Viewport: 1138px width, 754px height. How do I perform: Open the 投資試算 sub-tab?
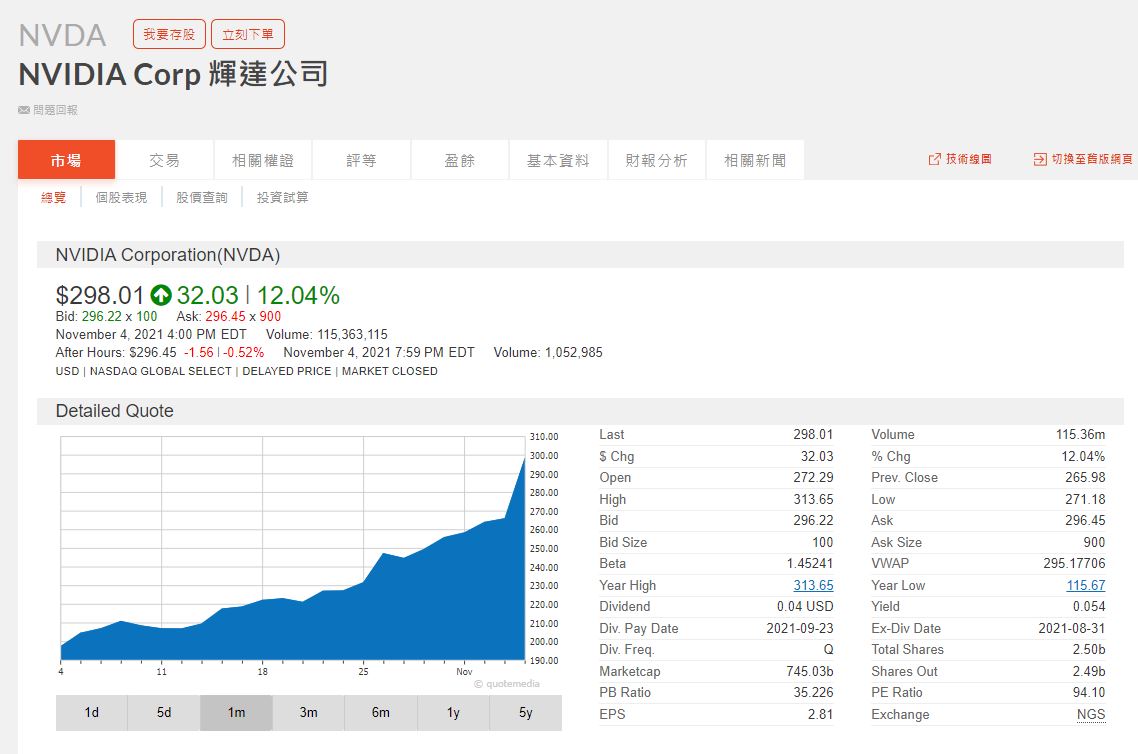[283, 198]
